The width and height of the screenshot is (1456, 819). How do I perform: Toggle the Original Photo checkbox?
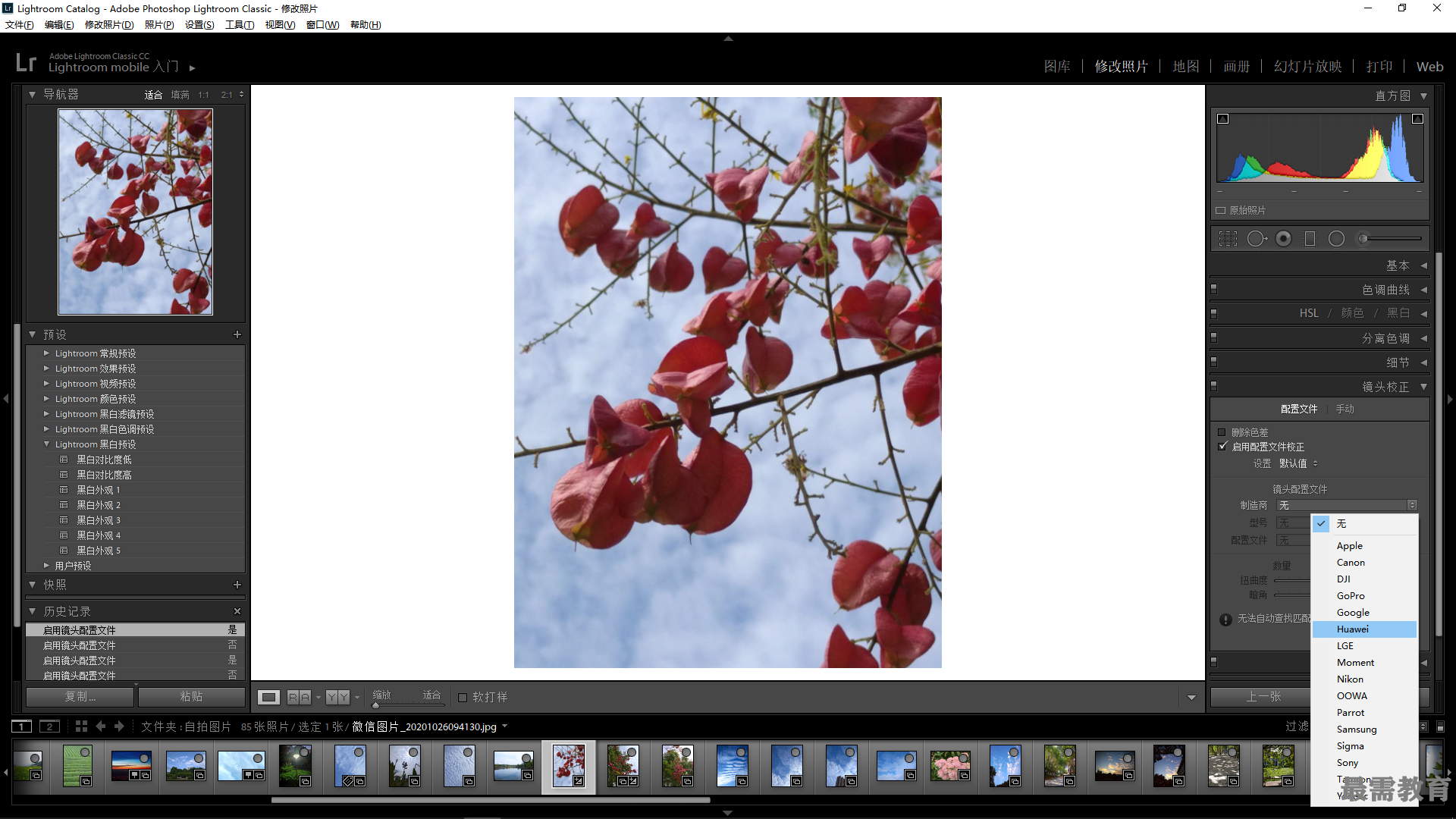coord(1221,211)
